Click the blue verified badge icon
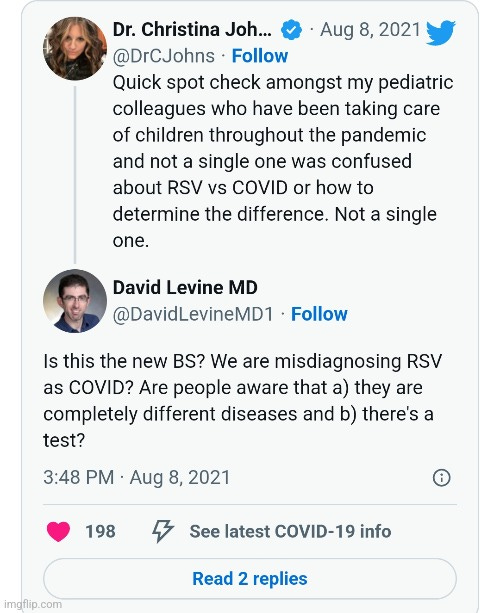The width and height of the screenshot is (500, 613). tap(291, 30)
